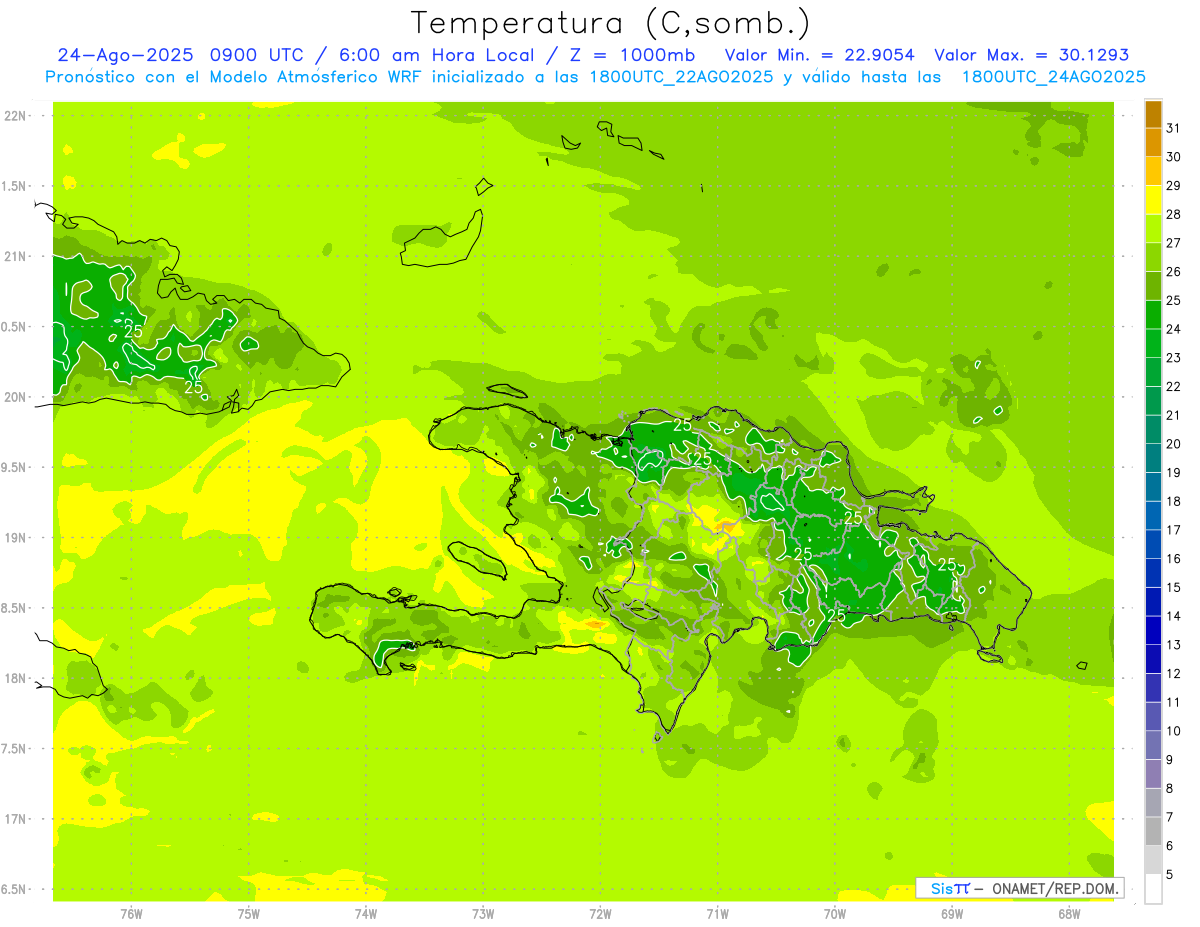Click the "70W" longitude label
The image size is (1200, 927).
tap(835, 913)
